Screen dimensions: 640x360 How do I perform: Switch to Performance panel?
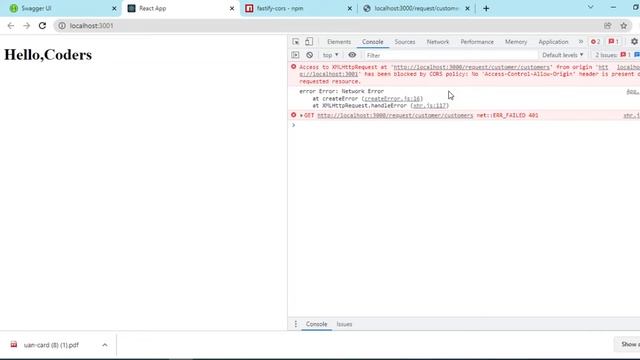[x=477, y=42]
